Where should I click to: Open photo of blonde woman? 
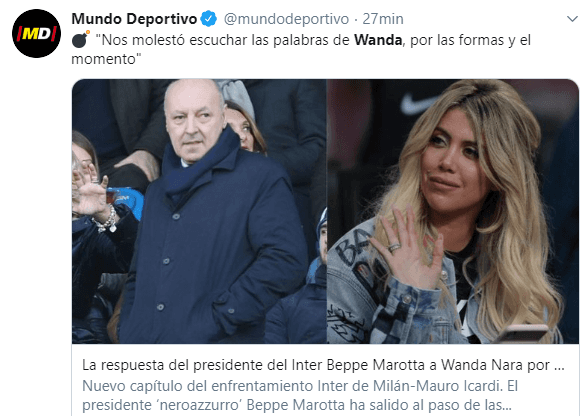click(453, 211)
